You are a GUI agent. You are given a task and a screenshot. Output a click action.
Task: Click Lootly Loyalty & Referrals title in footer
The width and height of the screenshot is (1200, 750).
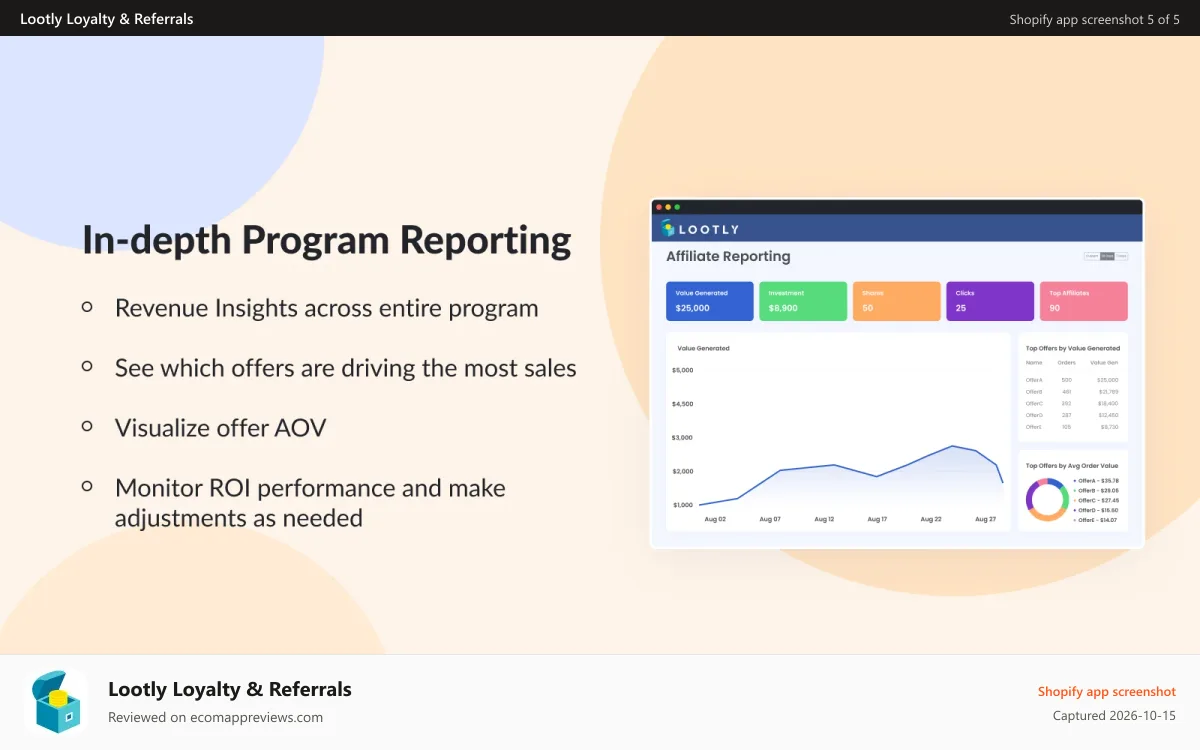[230, 689]
